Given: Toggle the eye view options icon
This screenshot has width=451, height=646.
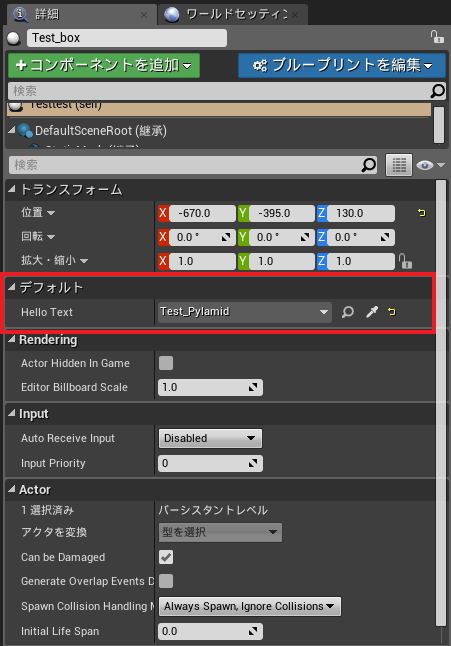Looking at the screenshot, I should [x=425, y=165].
